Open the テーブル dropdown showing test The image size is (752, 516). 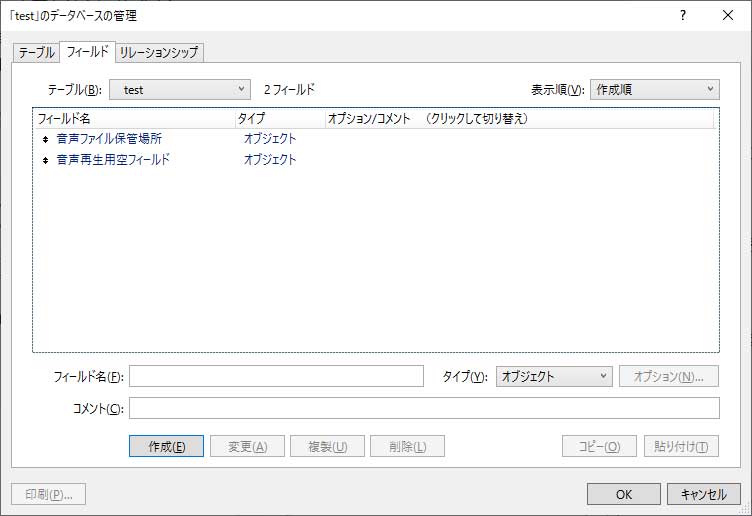click(180, 90)
